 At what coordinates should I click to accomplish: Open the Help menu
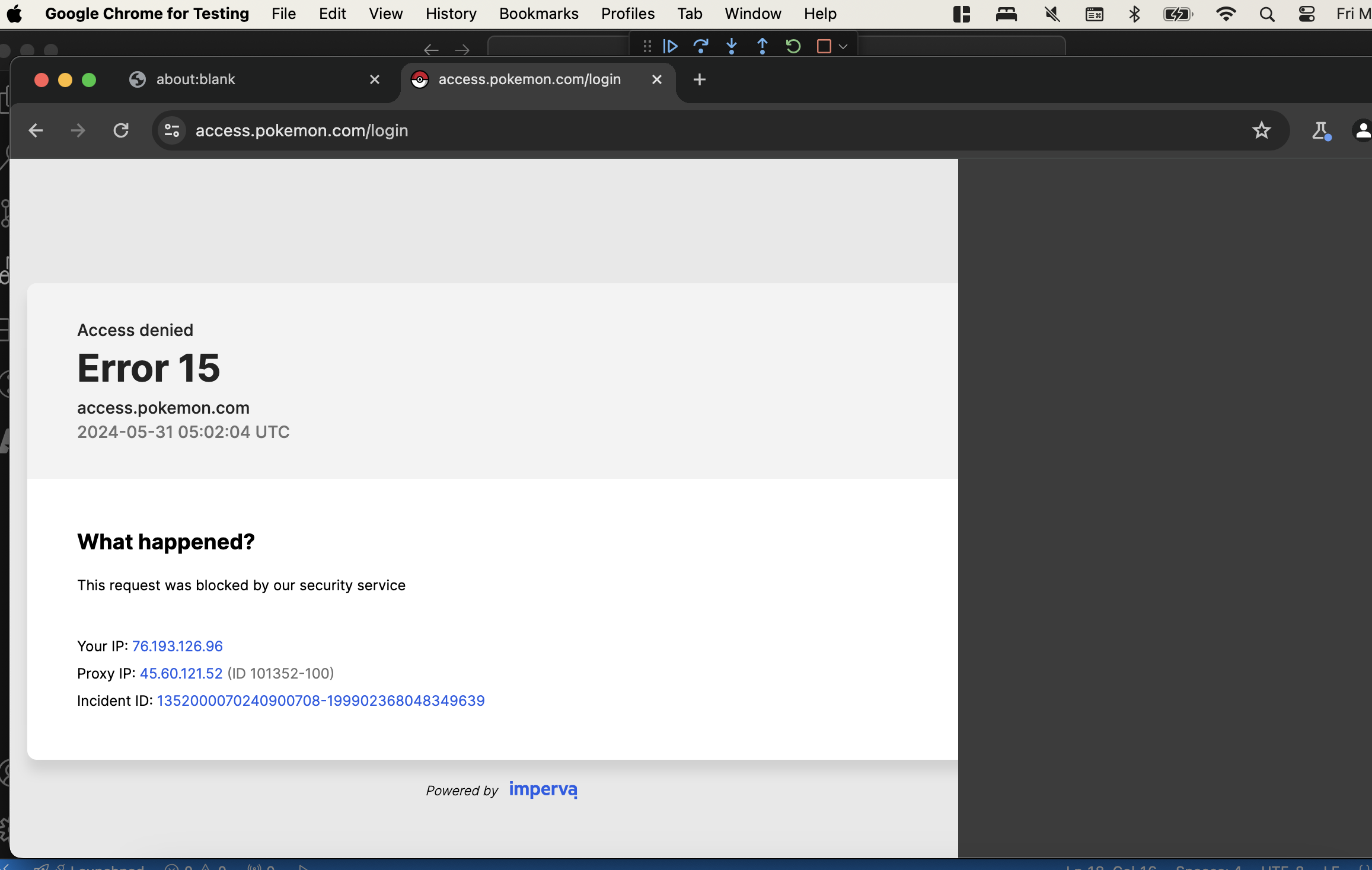tap(820, 14)
